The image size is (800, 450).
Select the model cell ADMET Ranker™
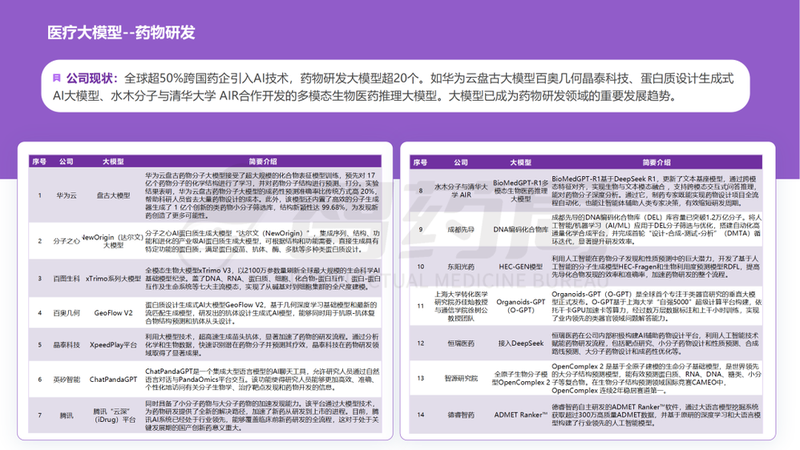pyautogui.click(x=520, y=415)
